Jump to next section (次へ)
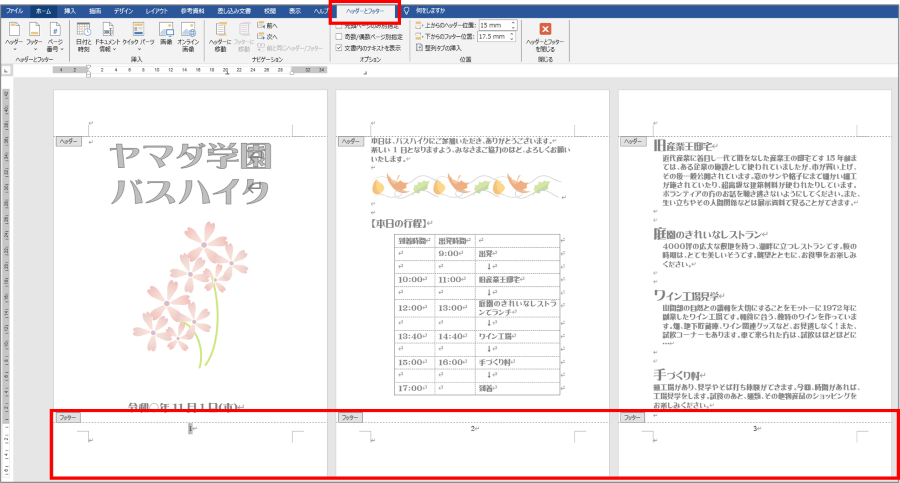Viewport: 900px width, 483px height. coord(267,36)
